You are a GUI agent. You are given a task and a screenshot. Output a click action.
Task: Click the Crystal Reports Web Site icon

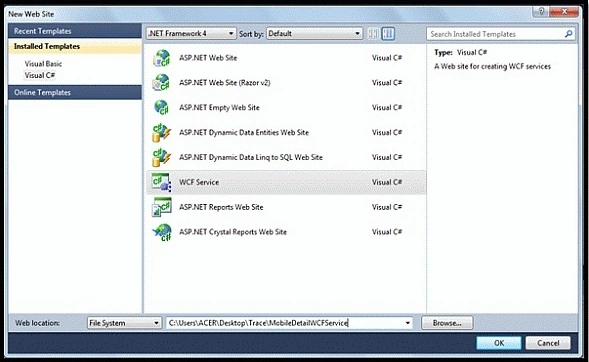(162, 232)
